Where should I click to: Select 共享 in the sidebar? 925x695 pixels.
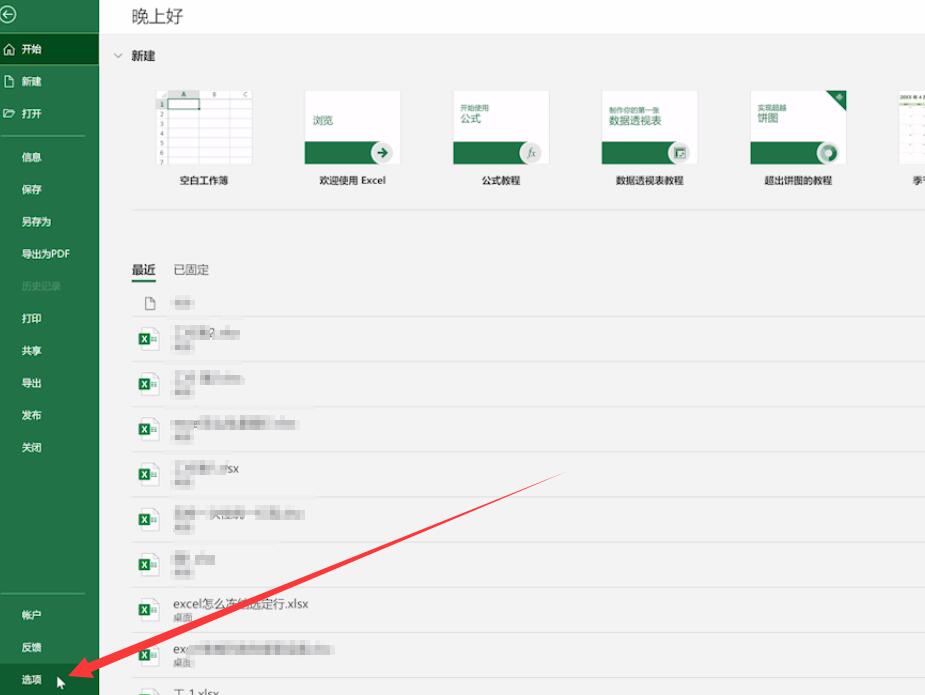31,350
